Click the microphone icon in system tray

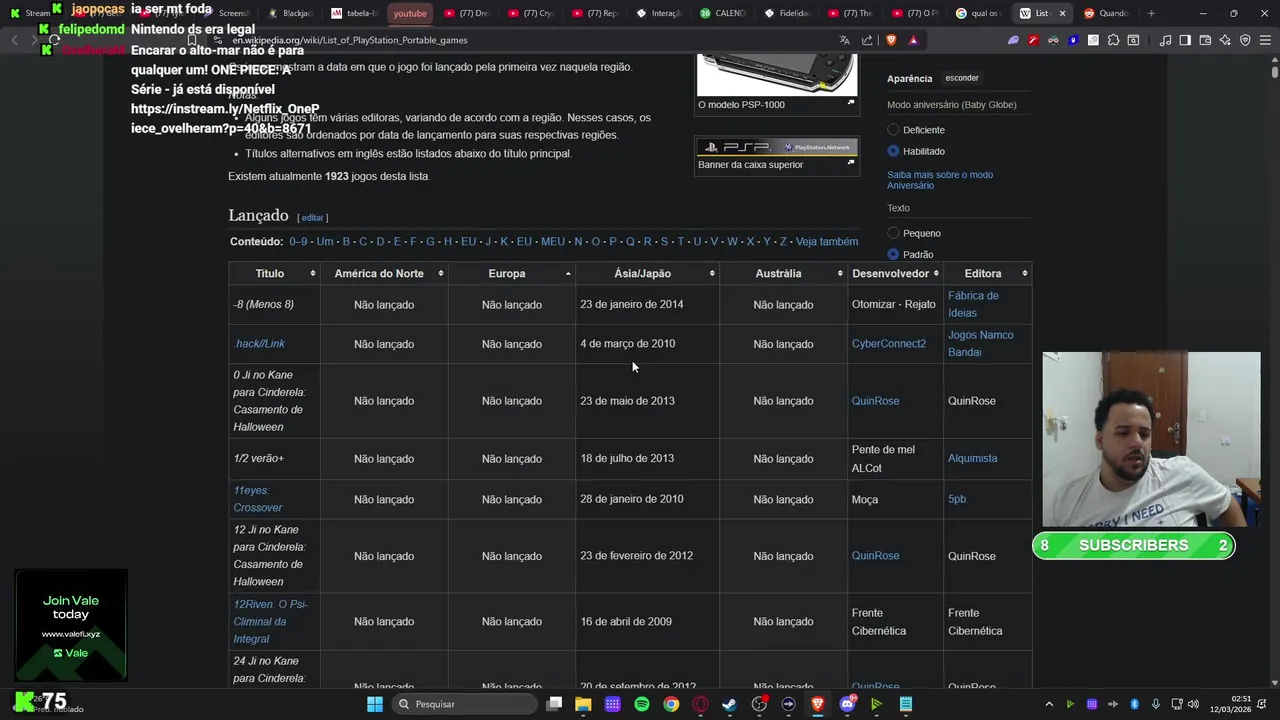point(1156,704)
